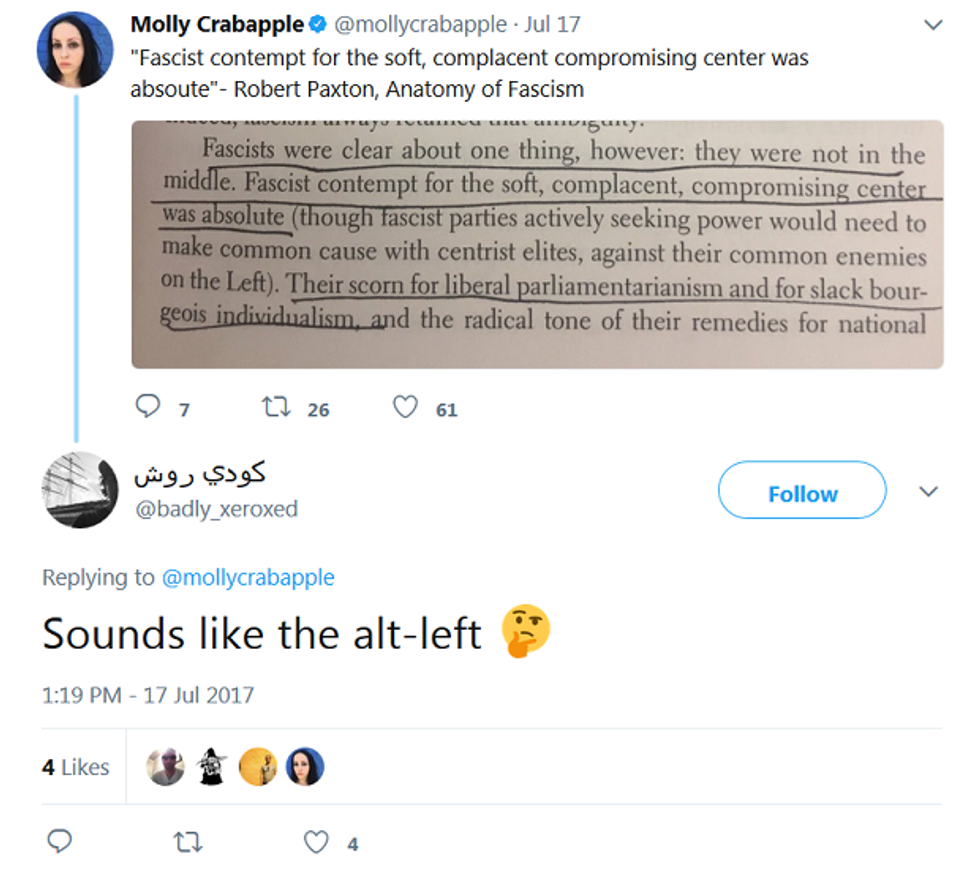
Task: Click the ship avatar of @badly_xeroxed
Action: [80, 490]
